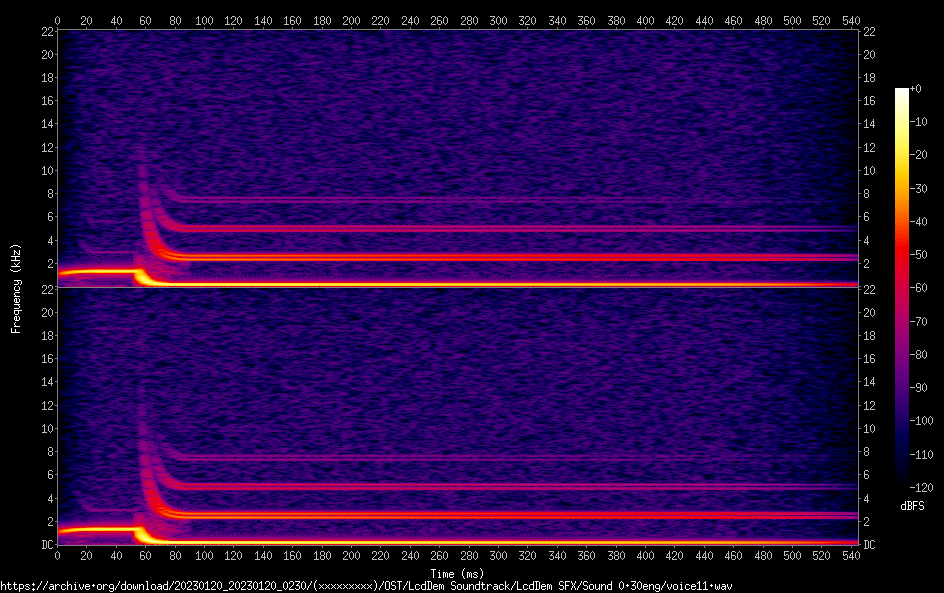Viewport: 944px width, 593px height.
Task: Click the -30 label on the color scale
Action: pos(919,188)
